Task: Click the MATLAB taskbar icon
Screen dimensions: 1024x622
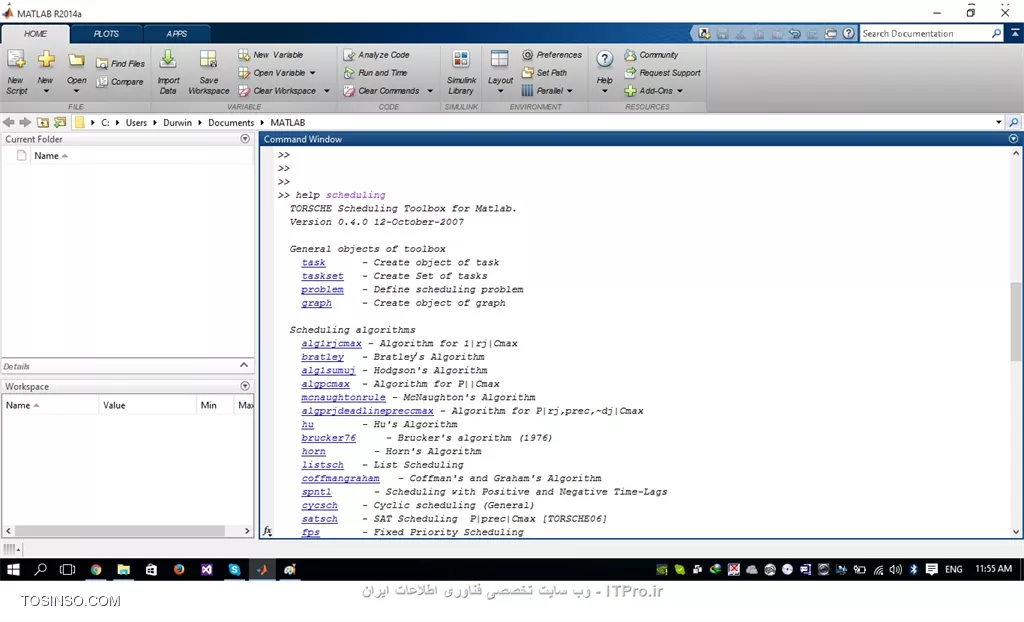Action: click(262, 569)
